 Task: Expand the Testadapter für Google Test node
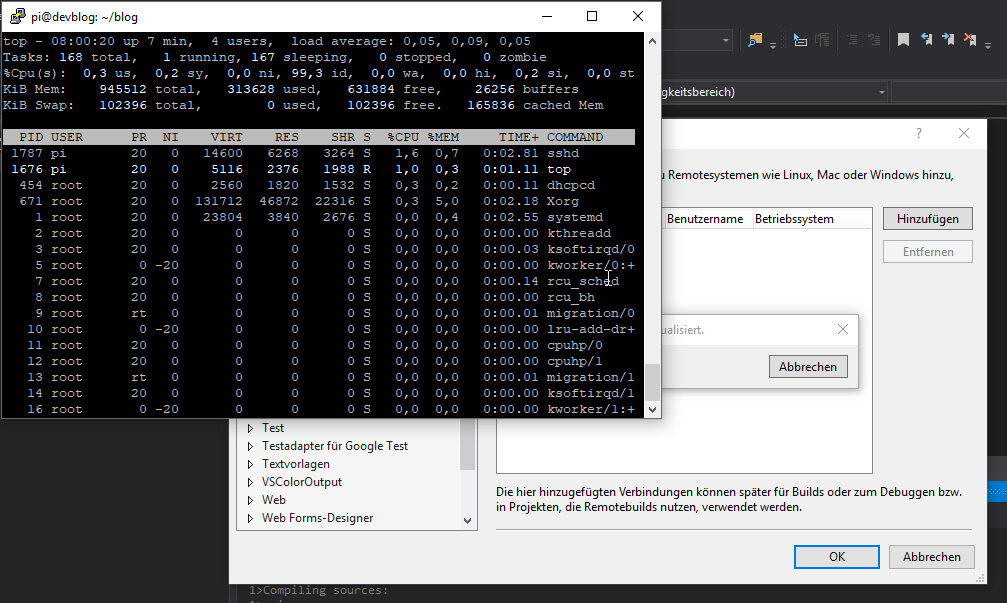pyautogui.click(x=251, y=446)
